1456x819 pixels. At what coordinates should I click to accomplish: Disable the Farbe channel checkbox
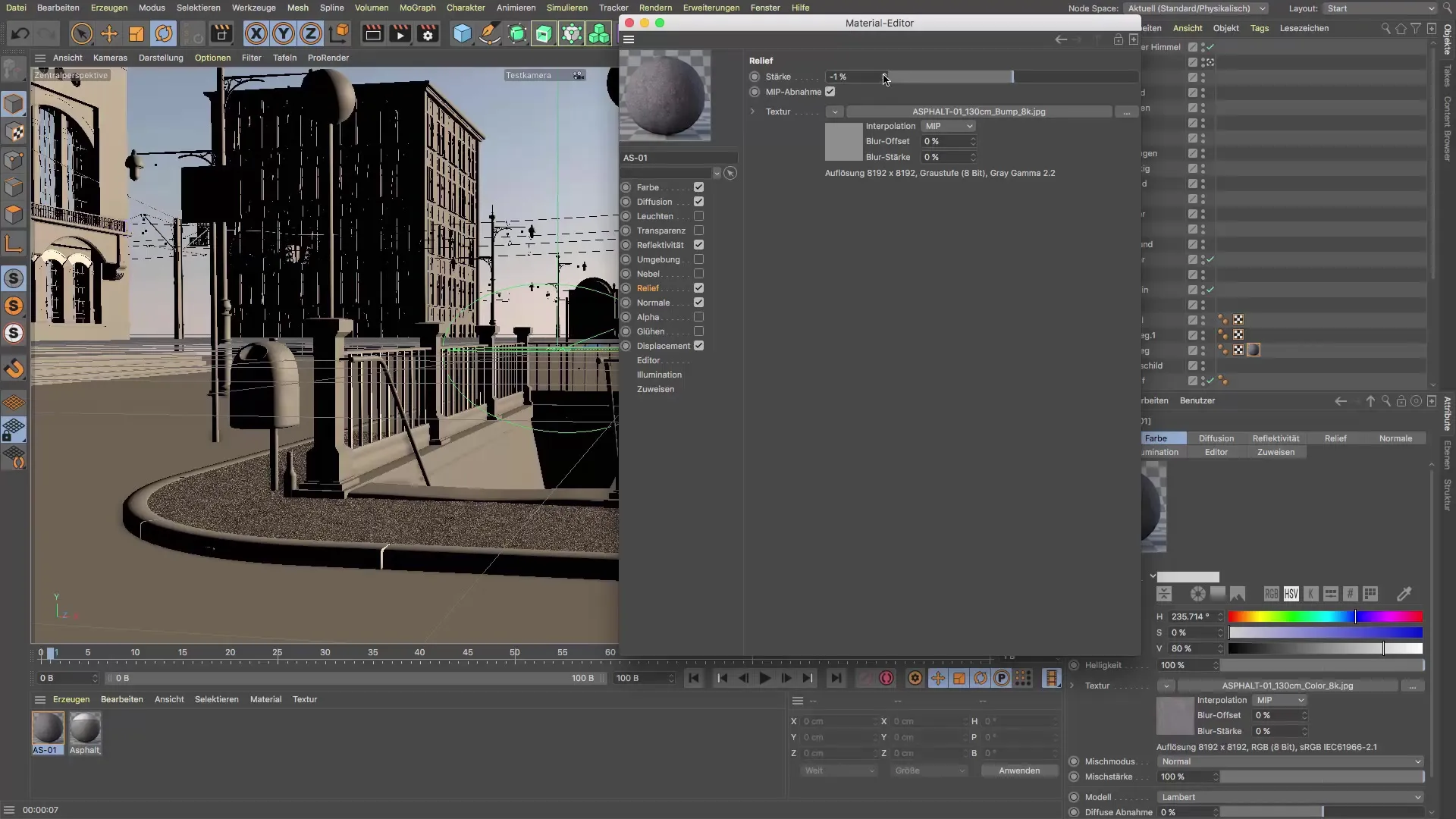point(698,187)
